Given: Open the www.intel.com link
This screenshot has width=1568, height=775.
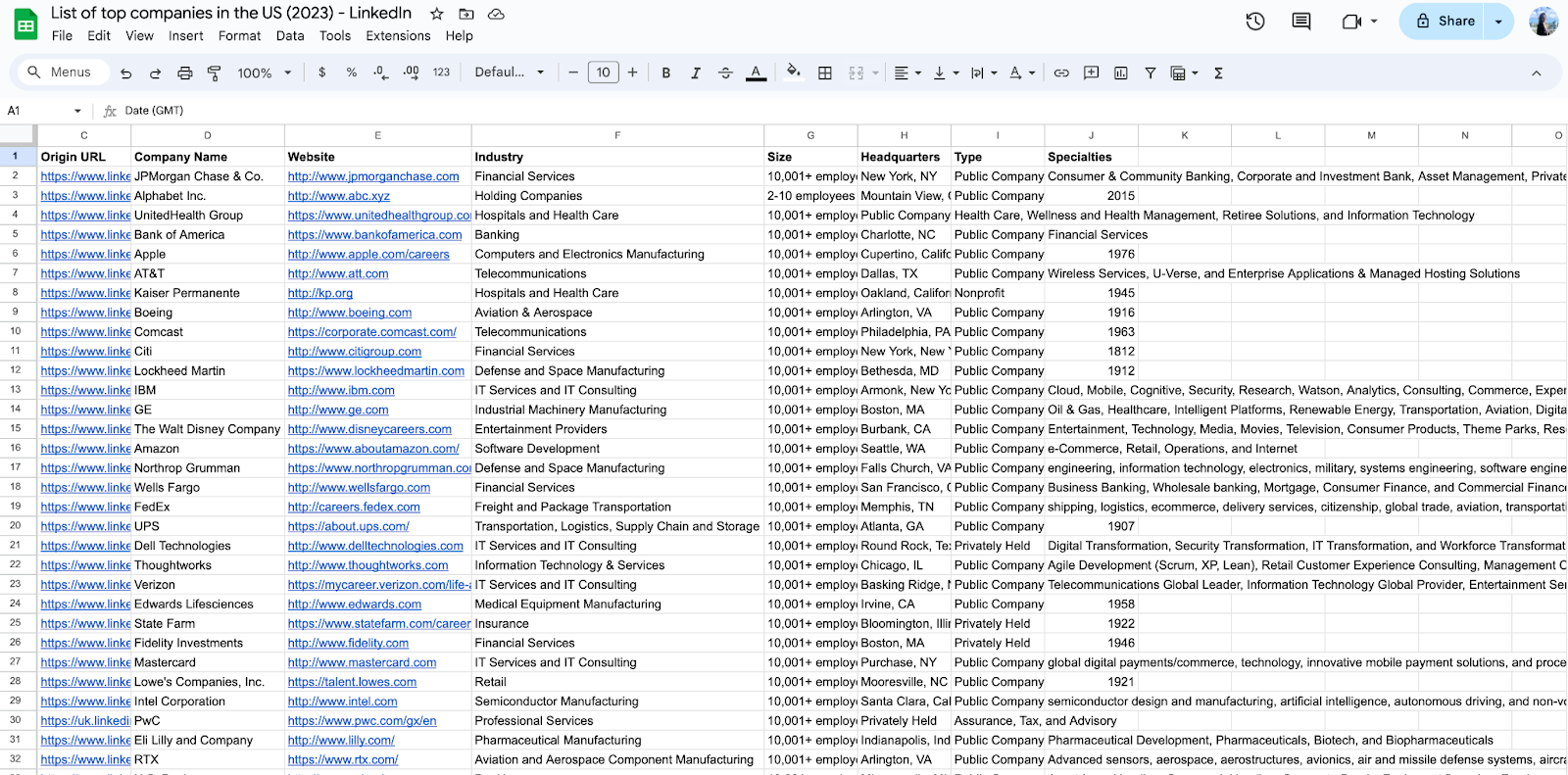Looking at the screenshot, I should click(x=343, y=702).
